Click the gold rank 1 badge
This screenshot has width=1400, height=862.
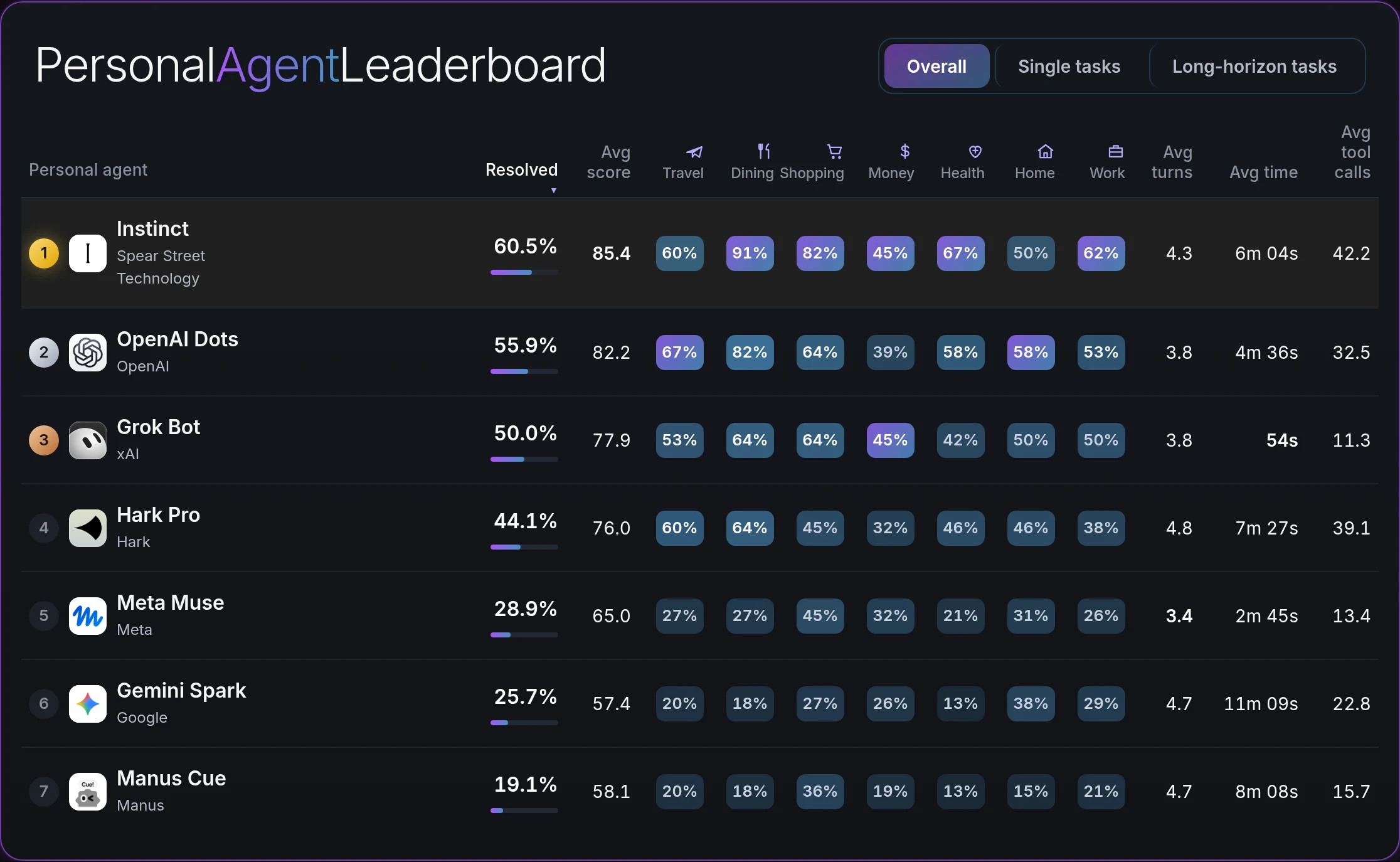pos(44,253)
